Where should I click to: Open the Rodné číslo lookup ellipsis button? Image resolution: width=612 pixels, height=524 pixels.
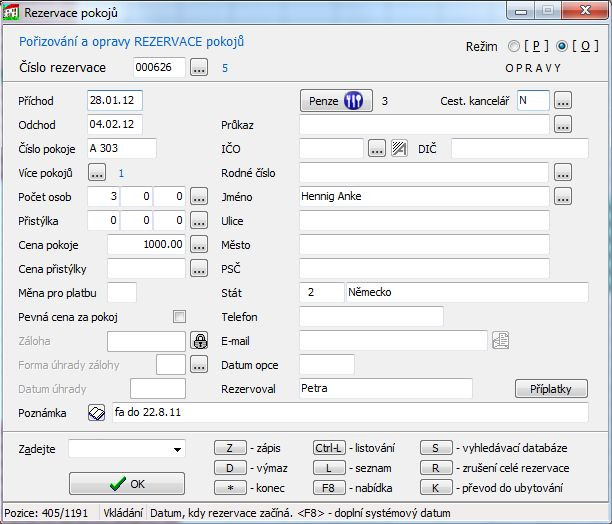point(562,172)
